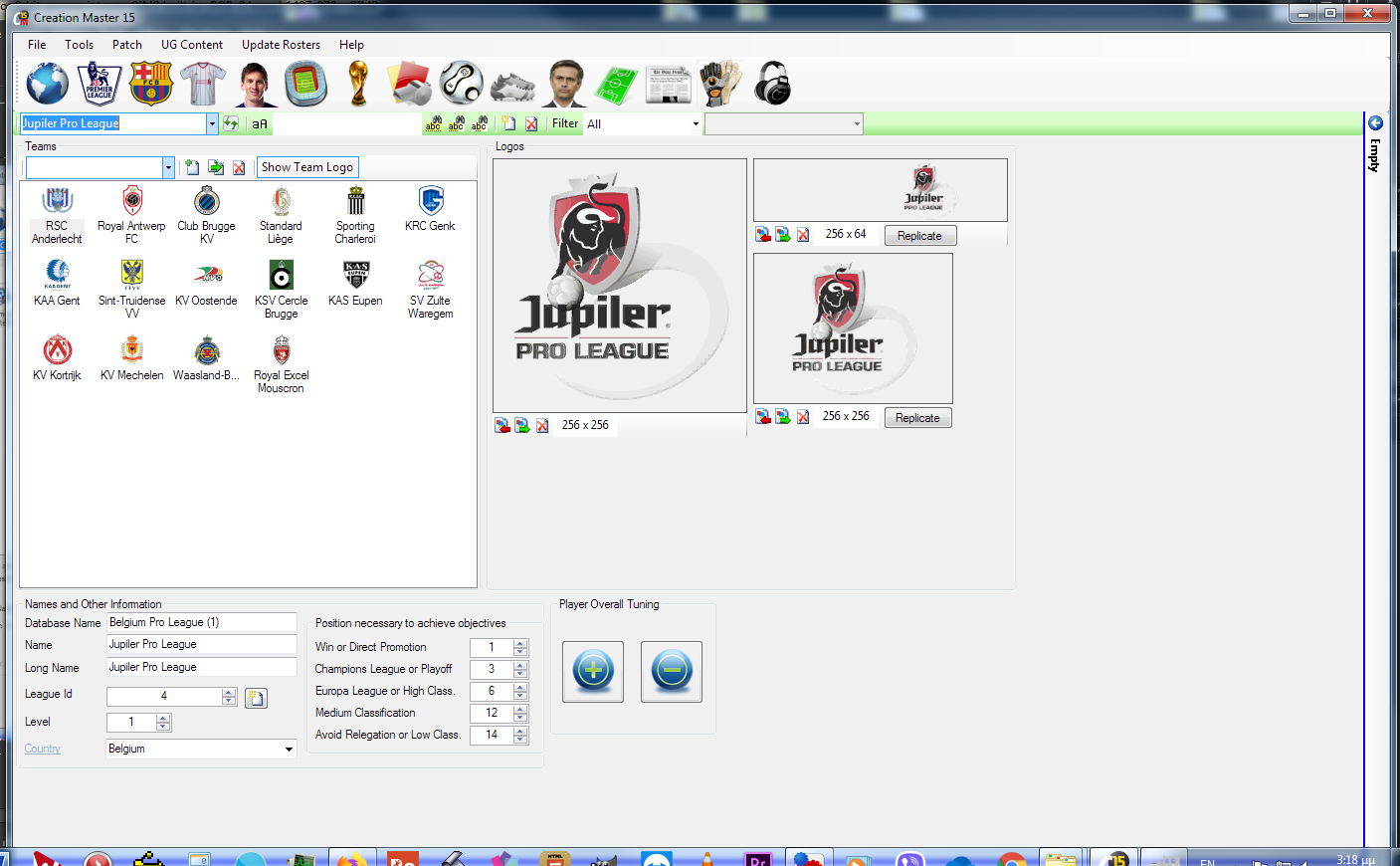Click the new id icon beside League Id
The height and width of the screenshot is (866, 1400).
point(256,698)
